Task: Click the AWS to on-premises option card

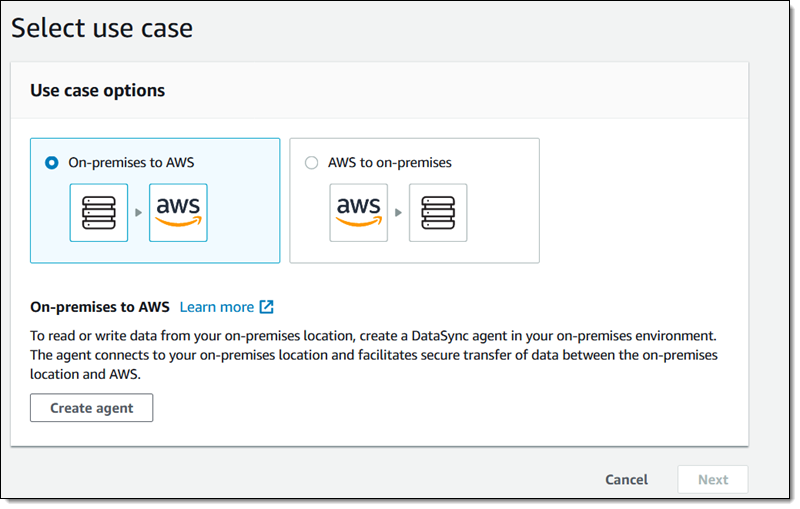Action: click(x=414, y=200)
